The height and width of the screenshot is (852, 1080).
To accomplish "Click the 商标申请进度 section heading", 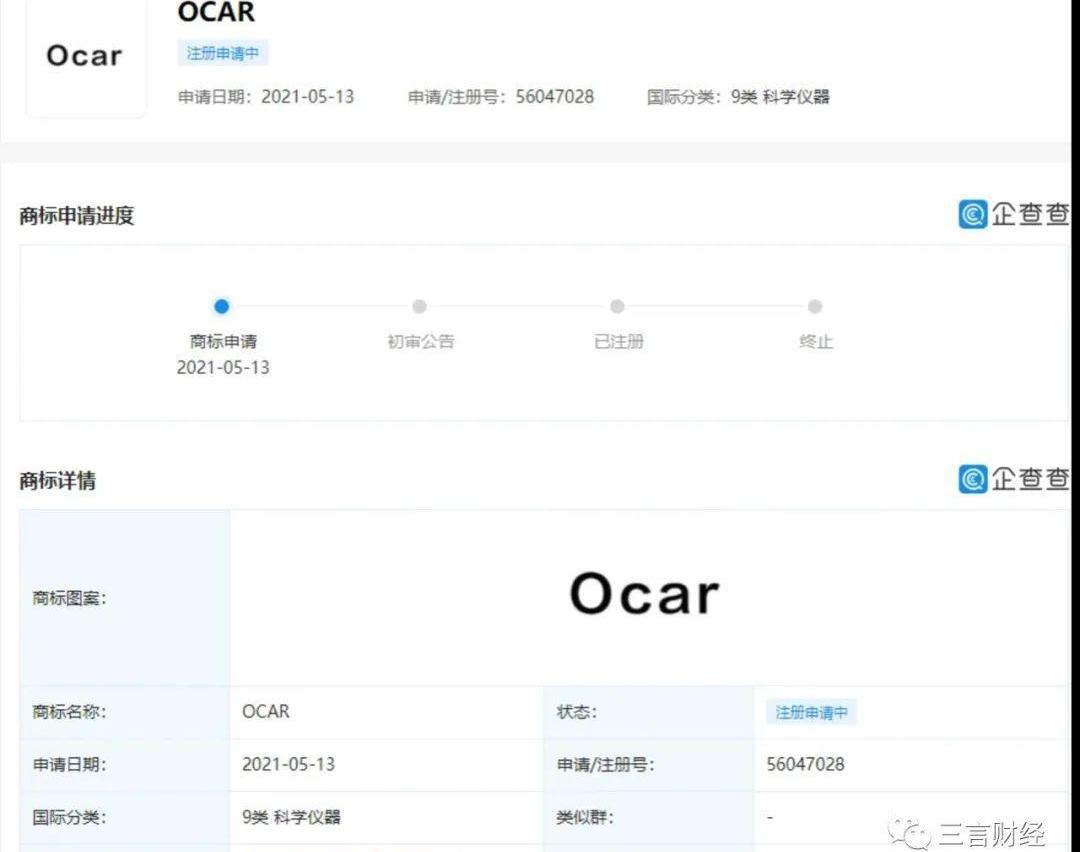I will pyautogui.click(x=77, y=215).
